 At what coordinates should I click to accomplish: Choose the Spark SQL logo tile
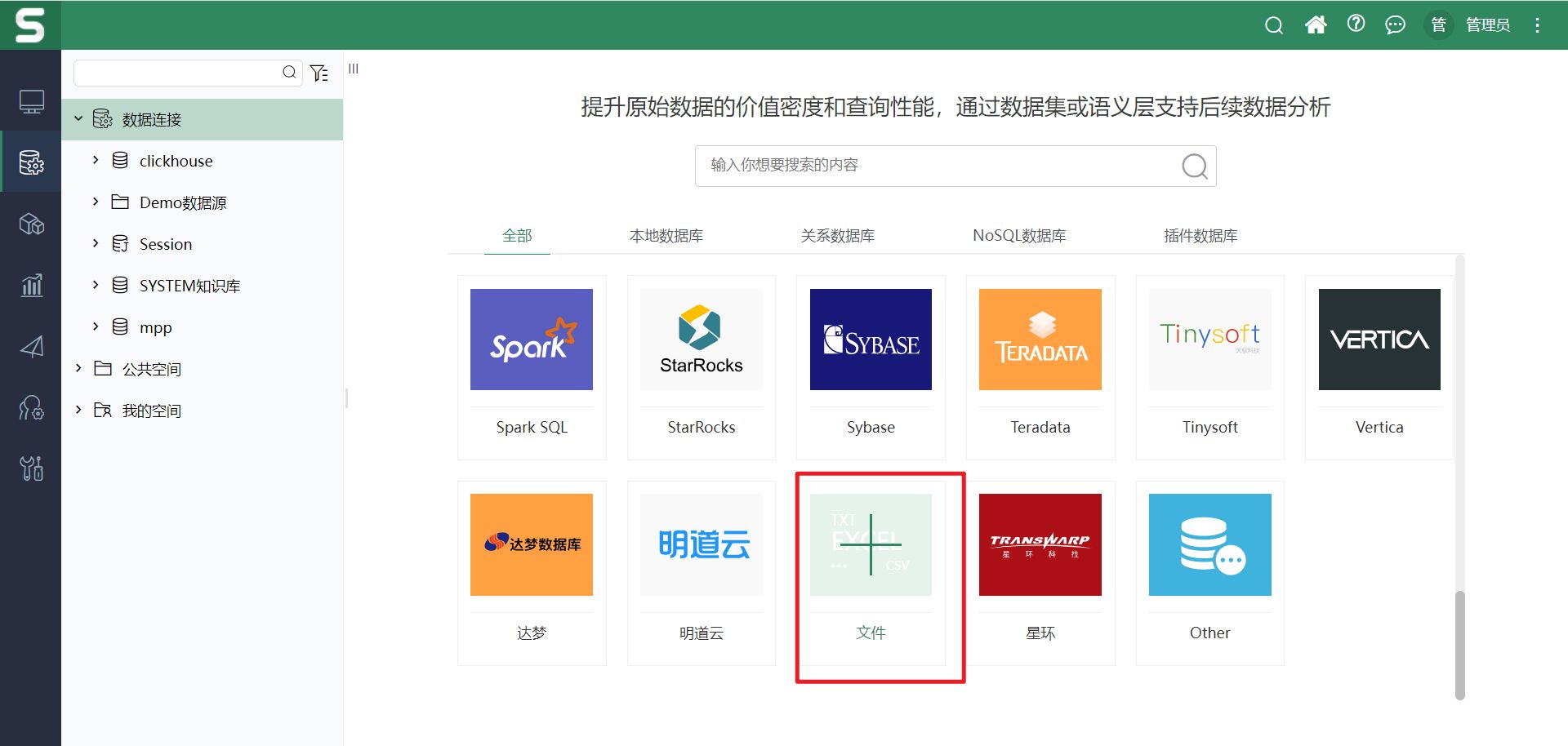[x=532, y=340]
